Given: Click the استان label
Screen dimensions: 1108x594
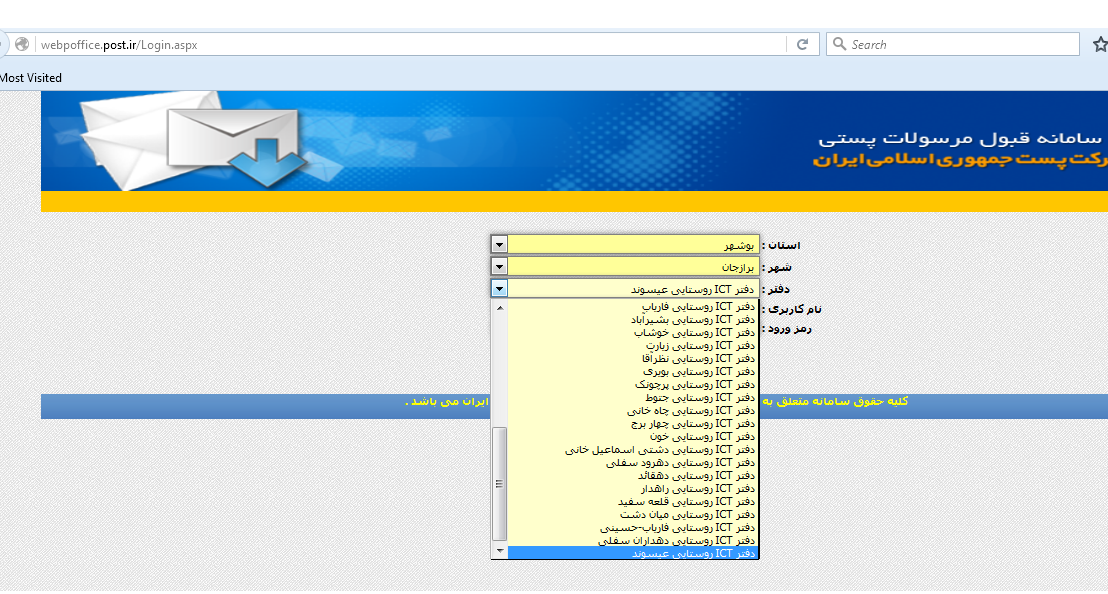Looking at the screenshot, I should pyautogui.click(x=781, y=245).
